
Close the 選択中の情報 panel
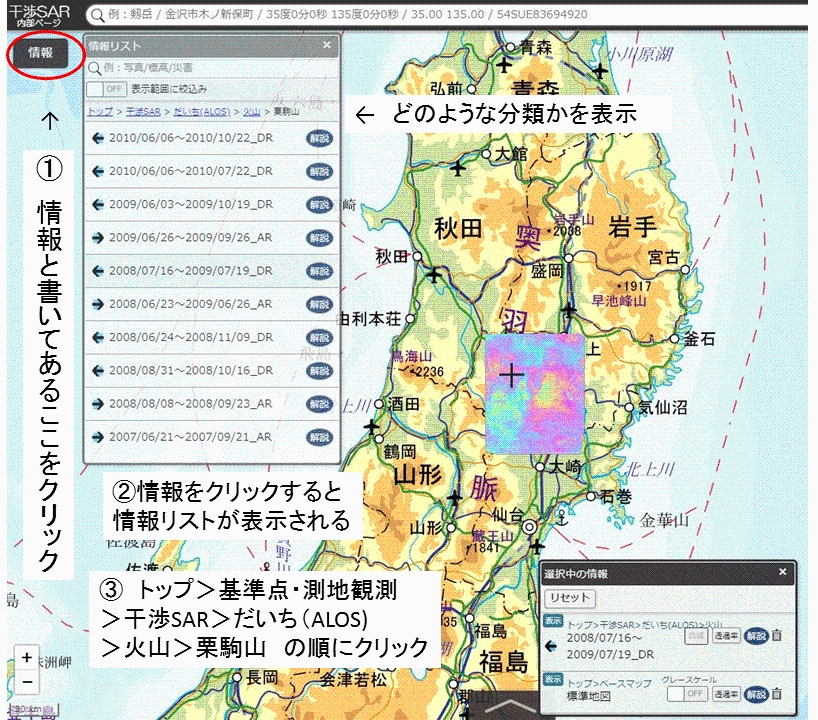point(783,572)
